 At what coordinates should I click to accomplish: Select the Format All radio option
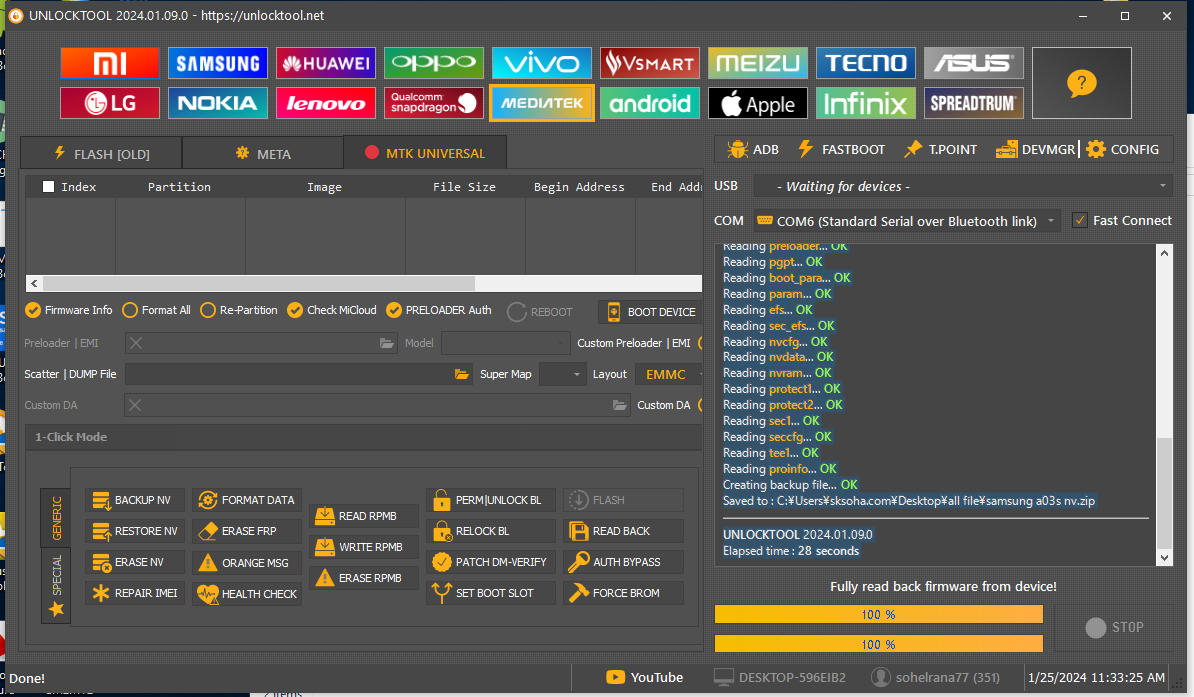[130, 310]
